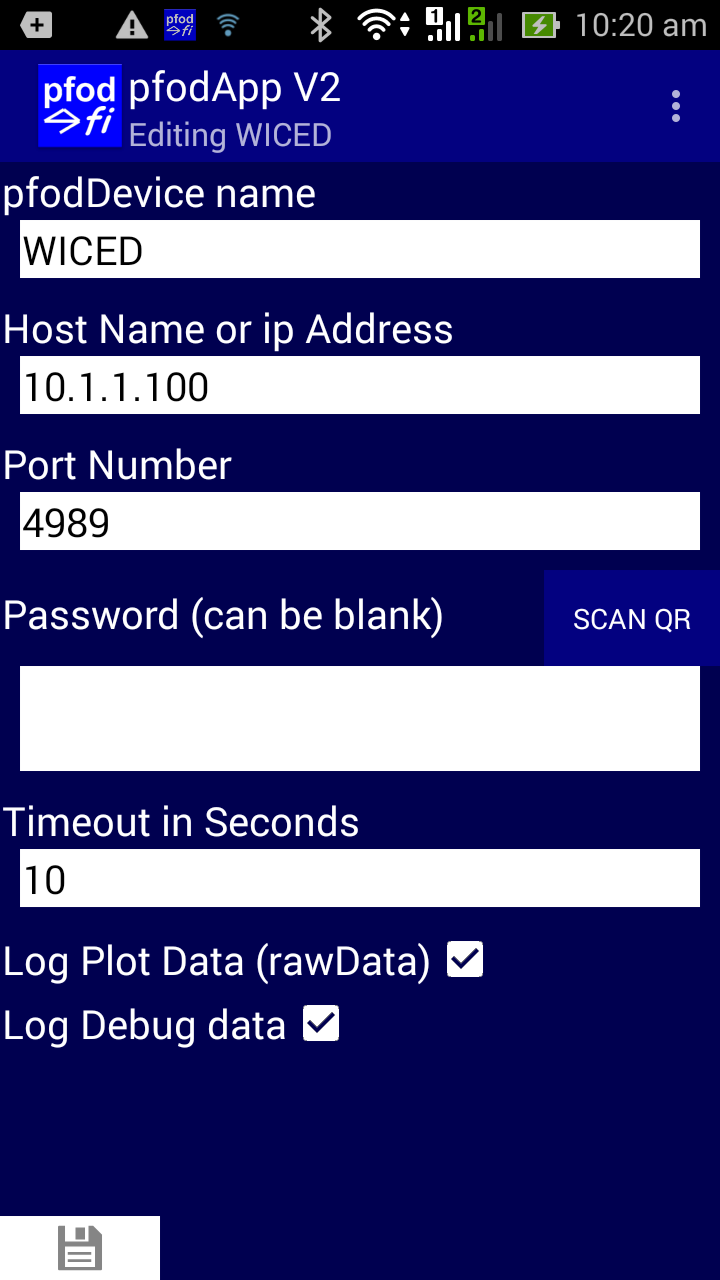This screenshot has height=1280, width=720.
Task: Open the three-dot overflow menu
Action: [676, 106]
